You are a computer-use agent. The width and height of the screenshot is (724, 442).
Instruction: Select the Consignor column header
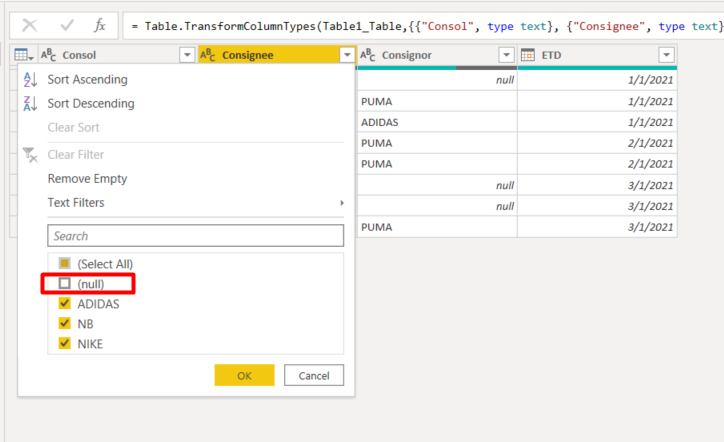point(437,55)
